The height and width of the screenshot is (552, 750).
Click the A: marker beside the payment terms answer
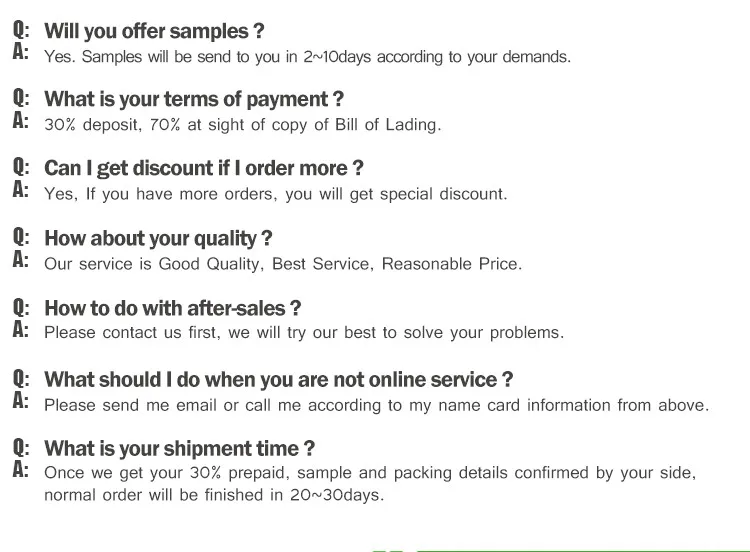(x=21, y=122)
